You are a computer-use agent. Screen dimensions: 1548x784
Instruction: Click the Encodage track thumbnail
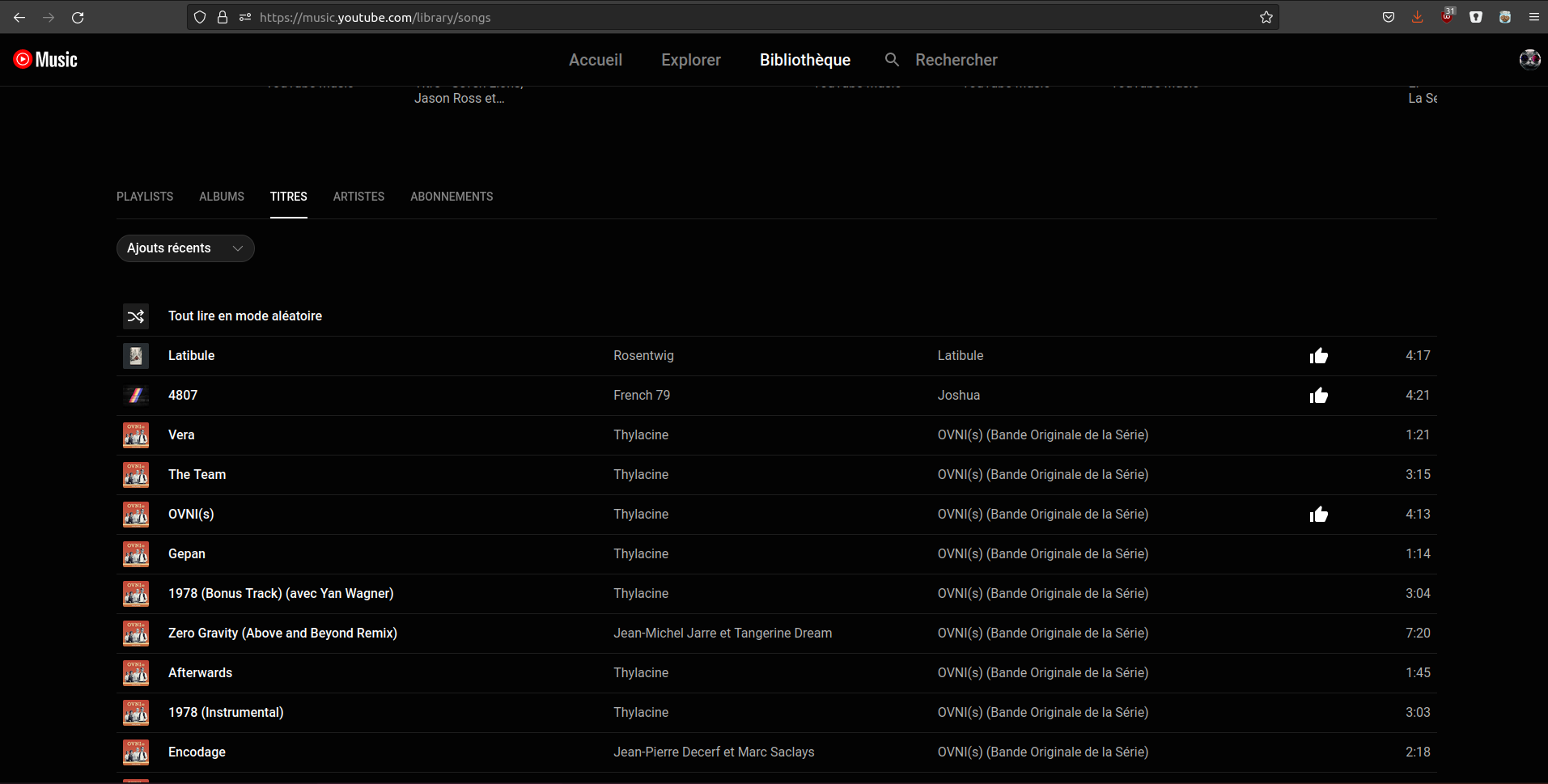coord(136,752)
